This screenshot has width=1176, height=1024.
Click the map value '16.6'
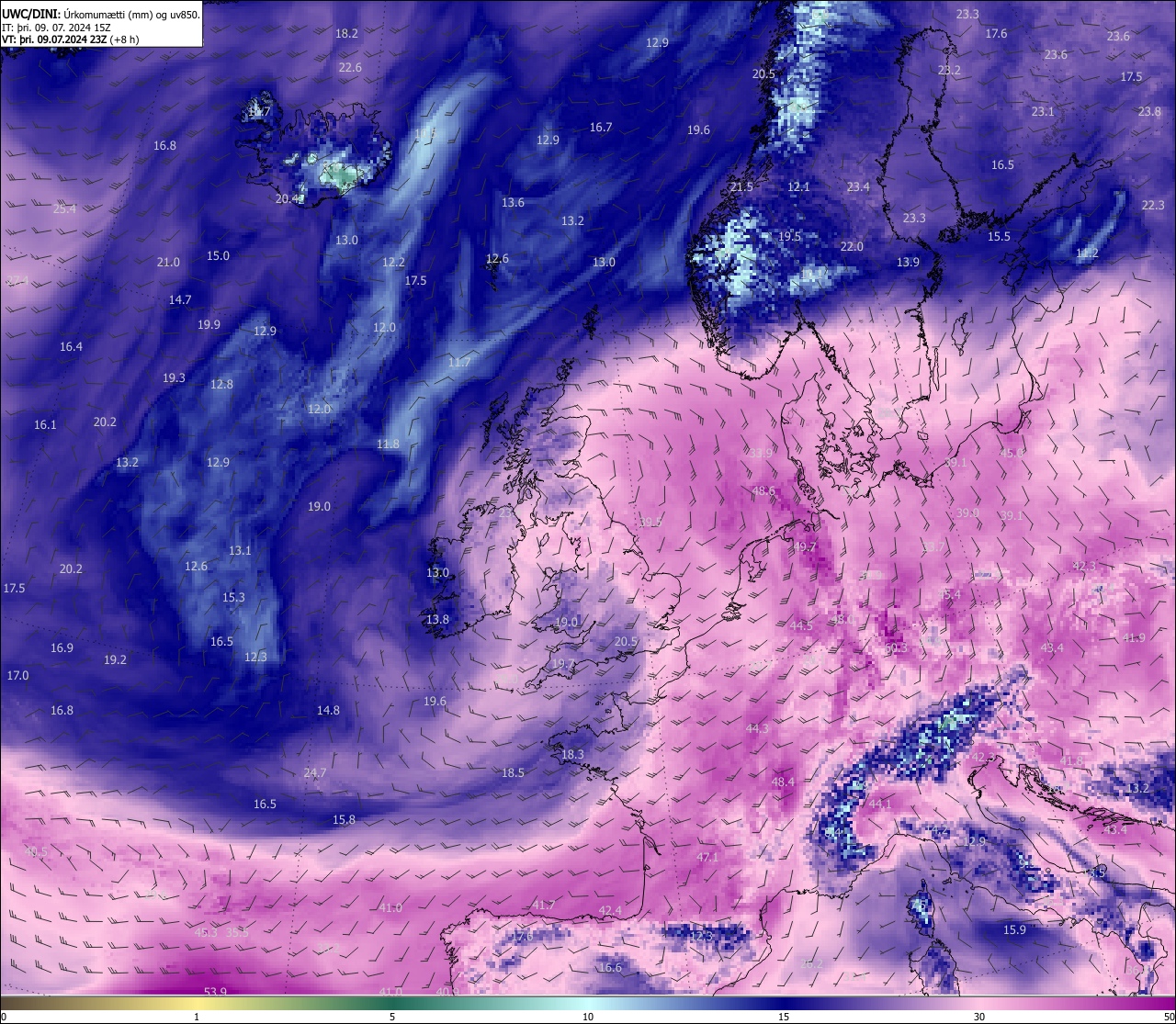tap(610, 967)
